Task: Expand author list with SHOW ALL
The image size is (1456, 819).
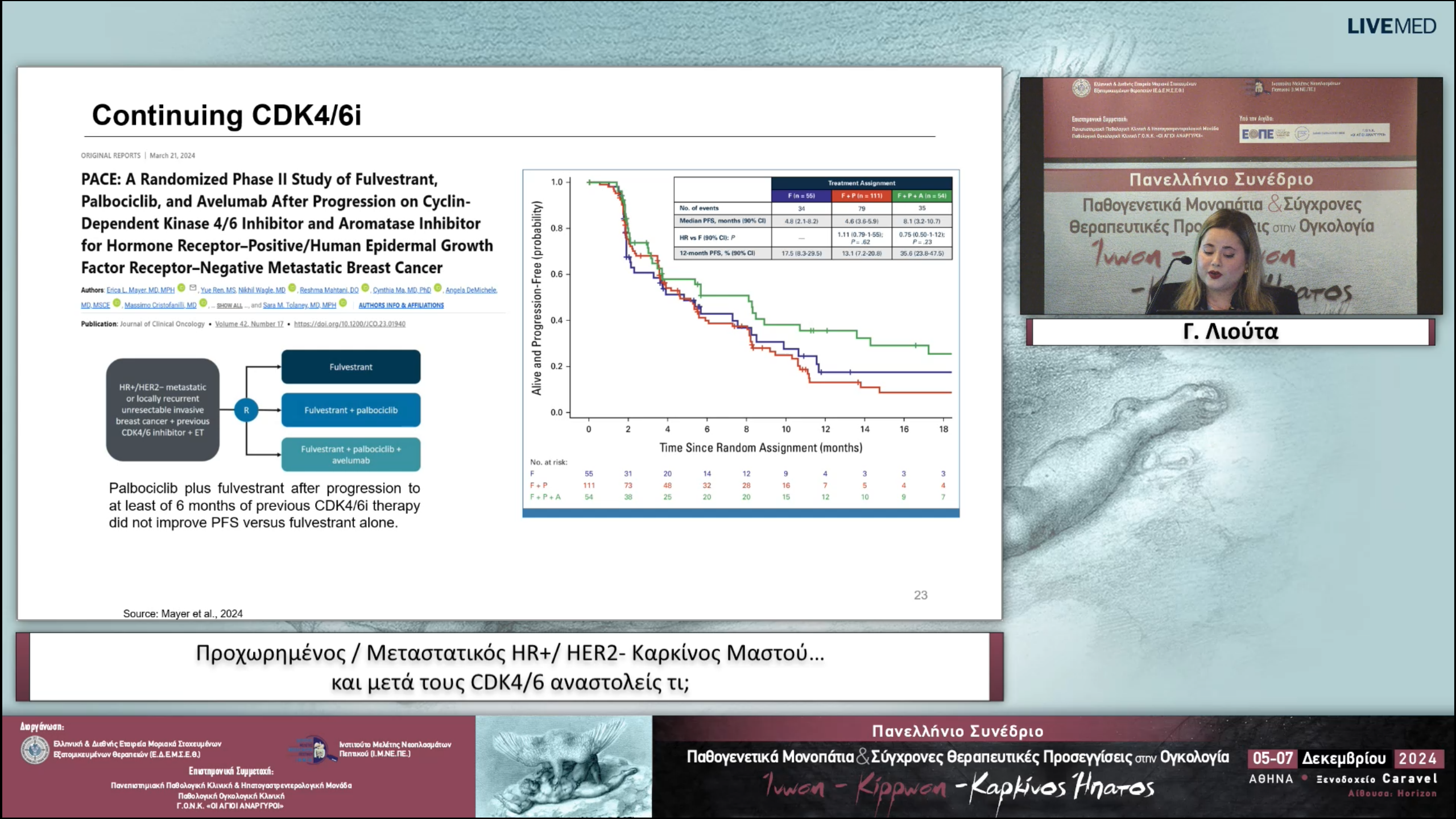Action: click(x=230, y=306)
